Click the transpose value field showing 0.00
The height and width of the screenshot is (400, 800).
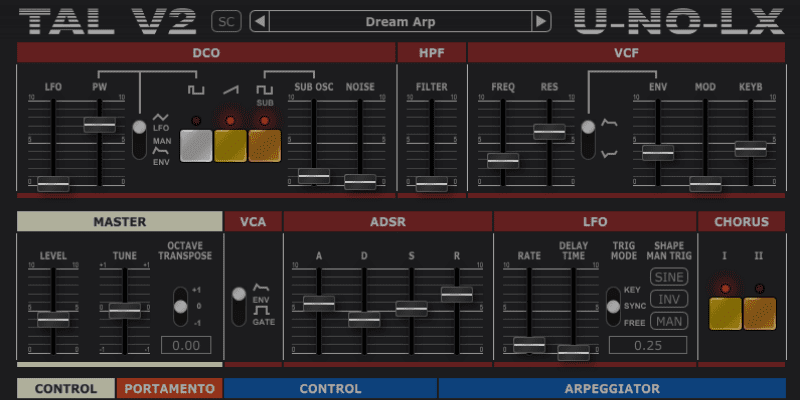(x=186, y=345)
